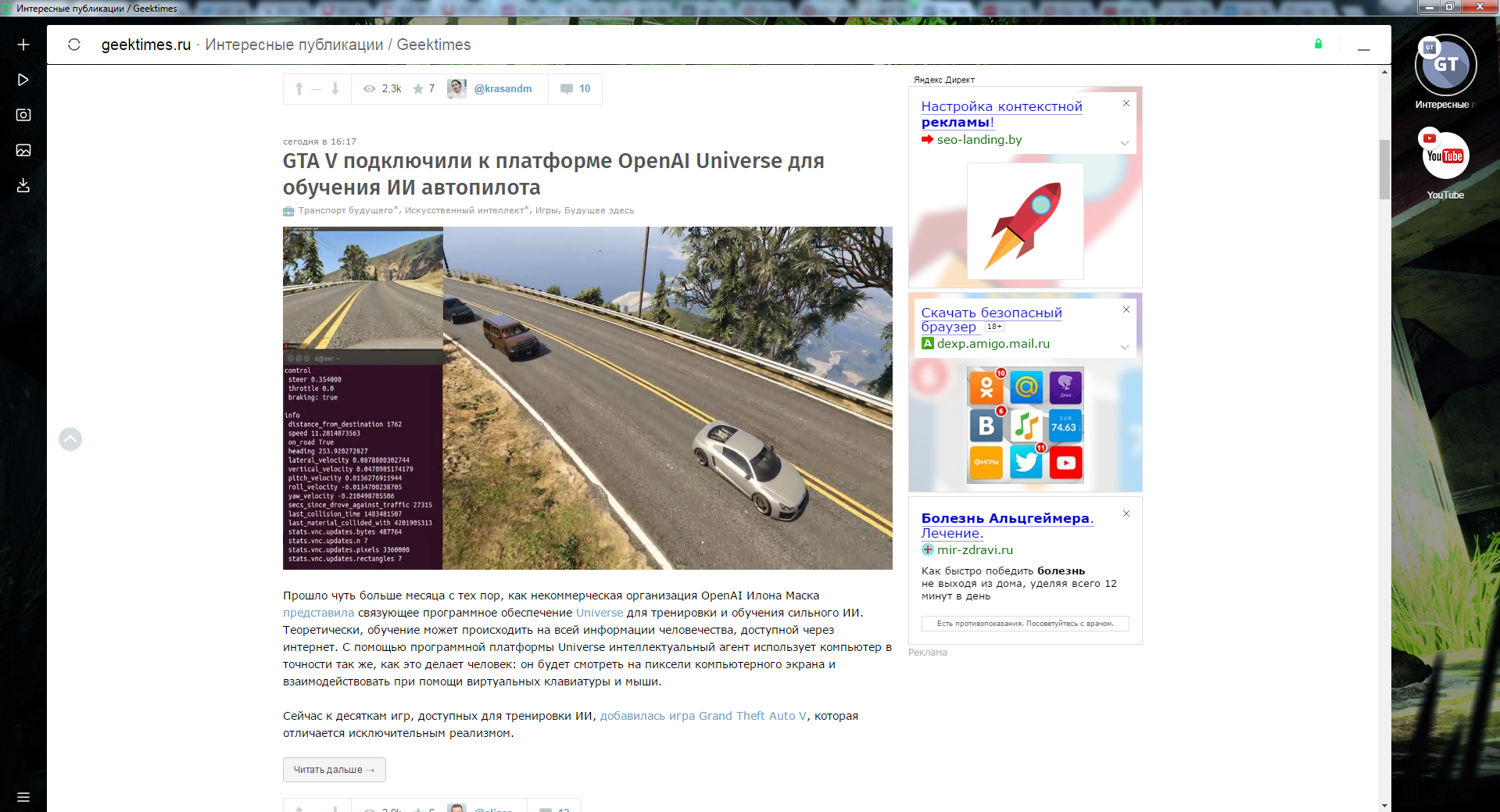The image size is (1500, 812).
Task: Open downloads via the download arrow icon
Action: [23, 185]
